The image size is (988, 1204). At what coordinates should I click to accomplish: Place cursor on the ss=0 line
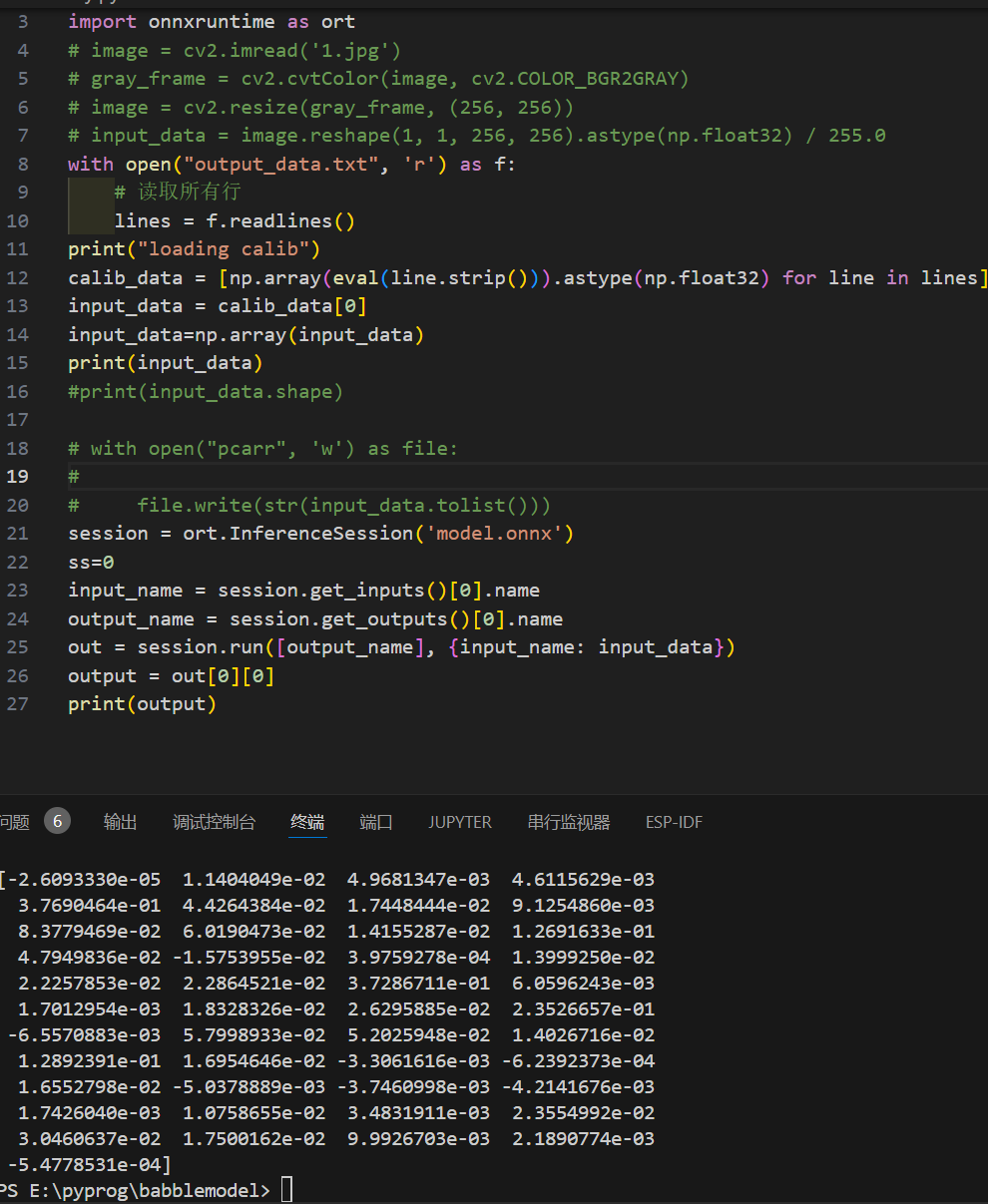[91, 562]
